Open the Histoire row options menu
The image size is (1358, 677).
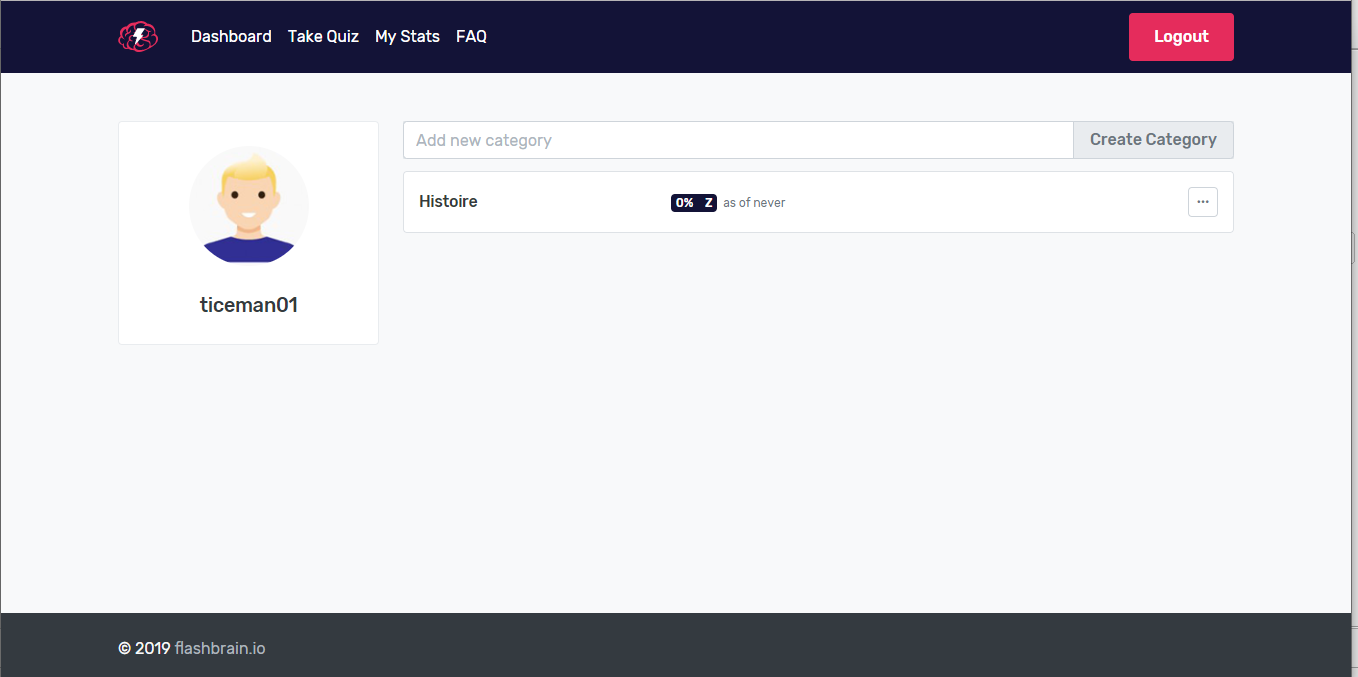pyautogui.click(x=1203, y=202)
